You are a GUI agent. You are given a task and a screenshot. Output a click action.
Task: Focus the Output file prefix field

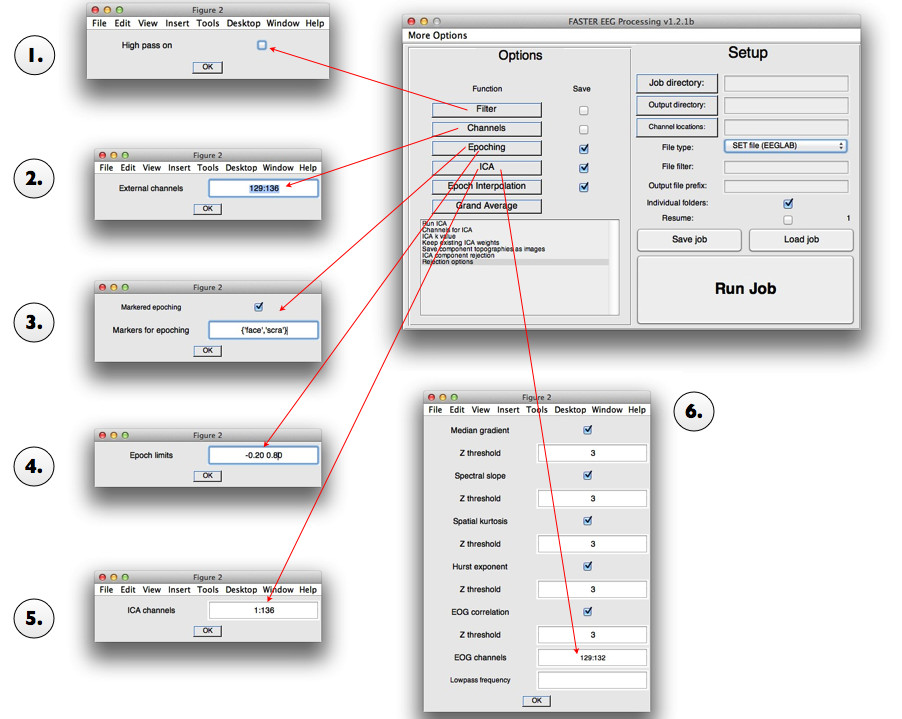pyautogui.click(x=786, y=186)
